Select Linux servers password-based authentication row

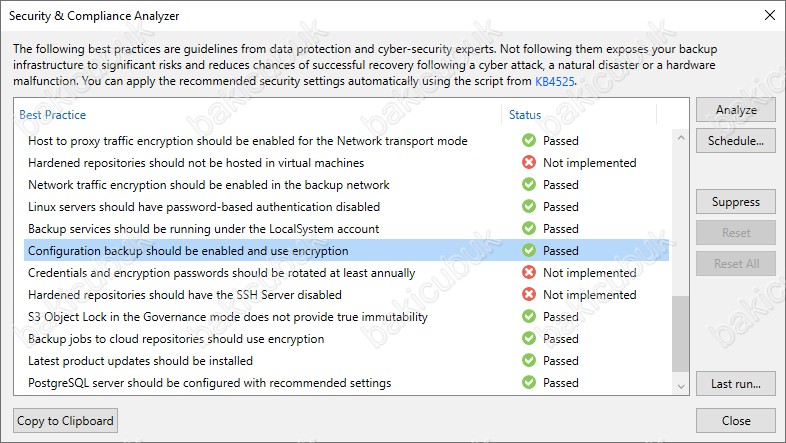click(x=346, y=206)
